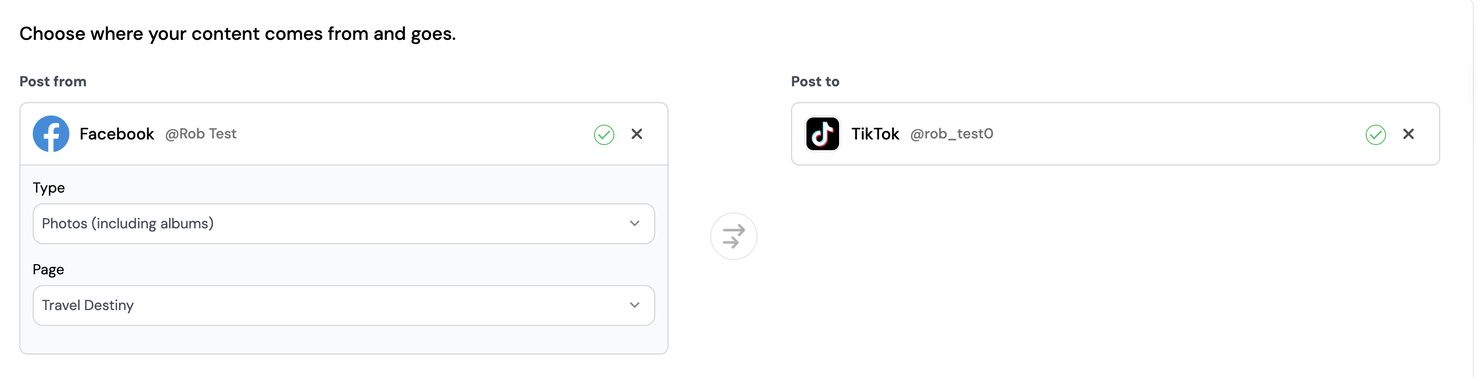Click the swap direction arrows icon
The height and width of the screenshot is (377, 1478).
point(734,236)
